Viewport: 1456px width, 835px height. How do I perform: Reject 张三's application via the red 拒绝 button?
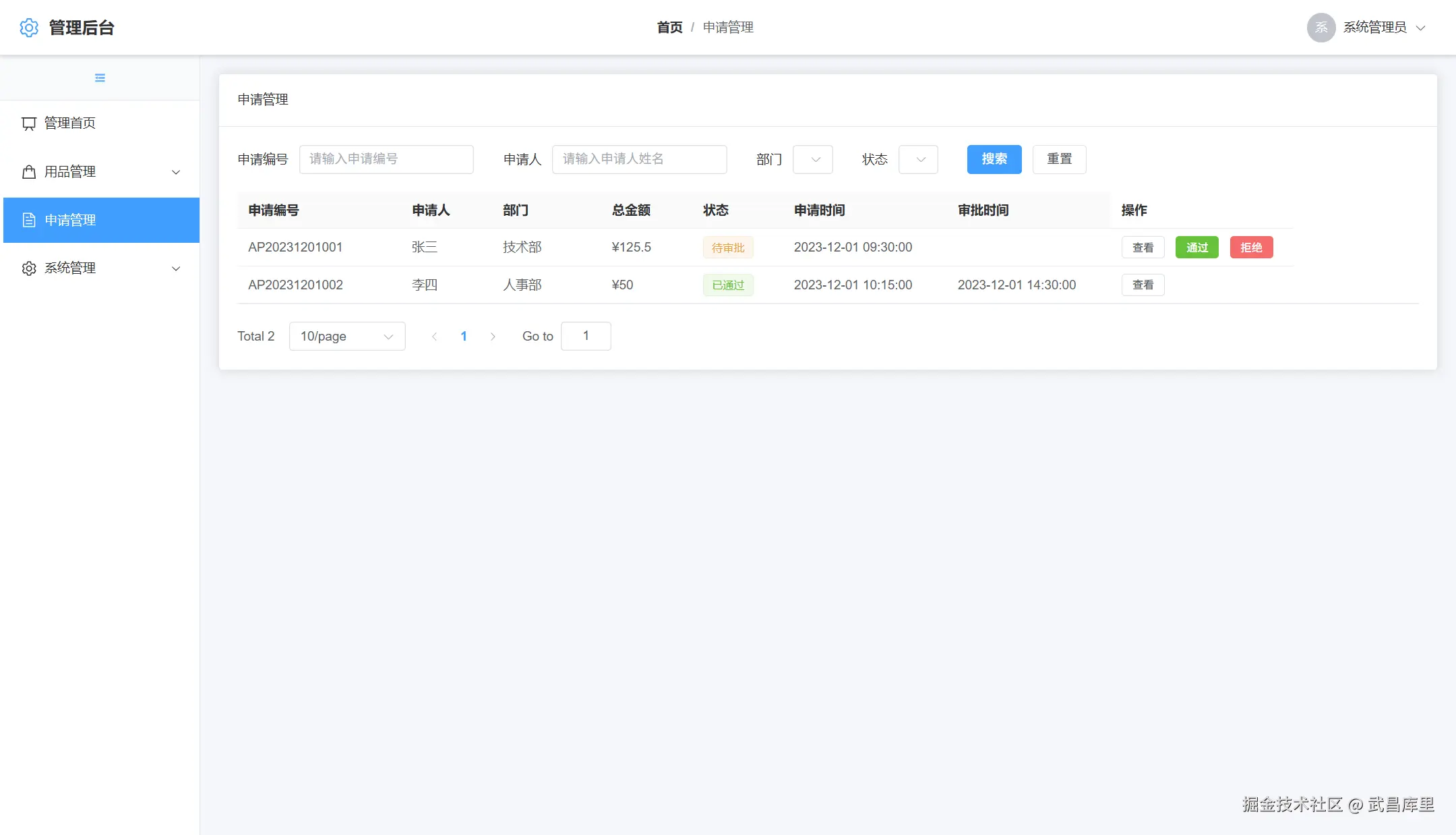1251,248
